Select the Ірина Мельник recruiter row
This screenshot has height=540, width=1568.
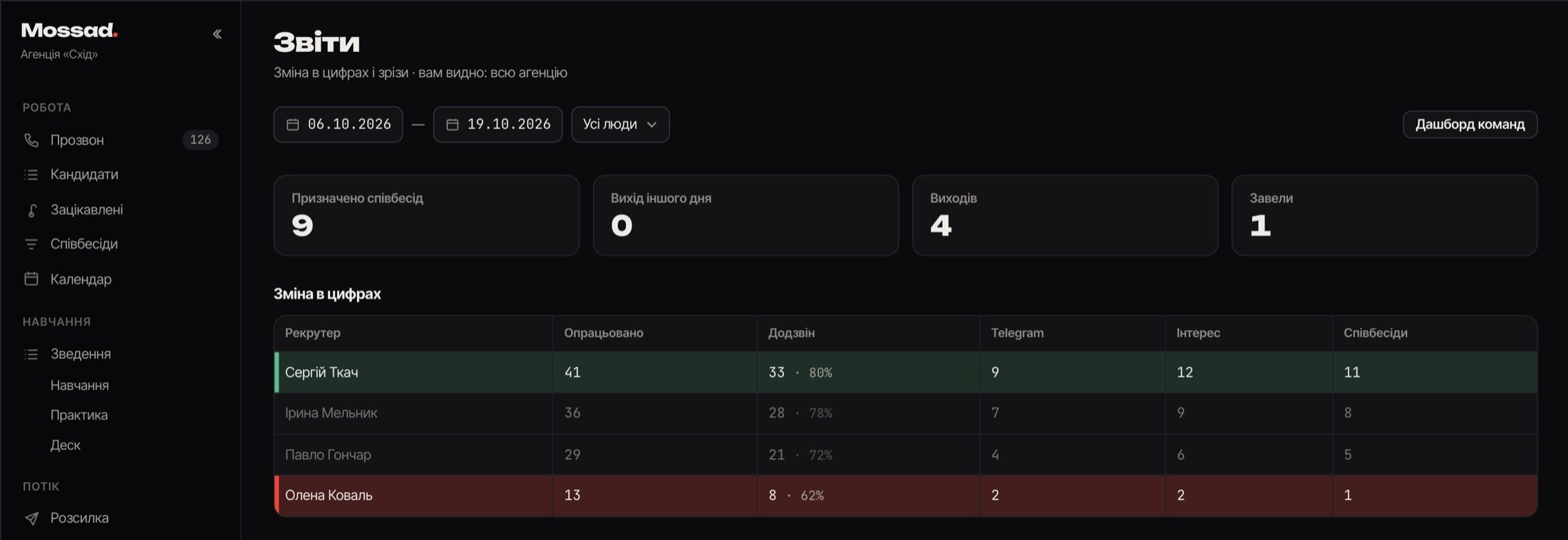tap(905, 413)
